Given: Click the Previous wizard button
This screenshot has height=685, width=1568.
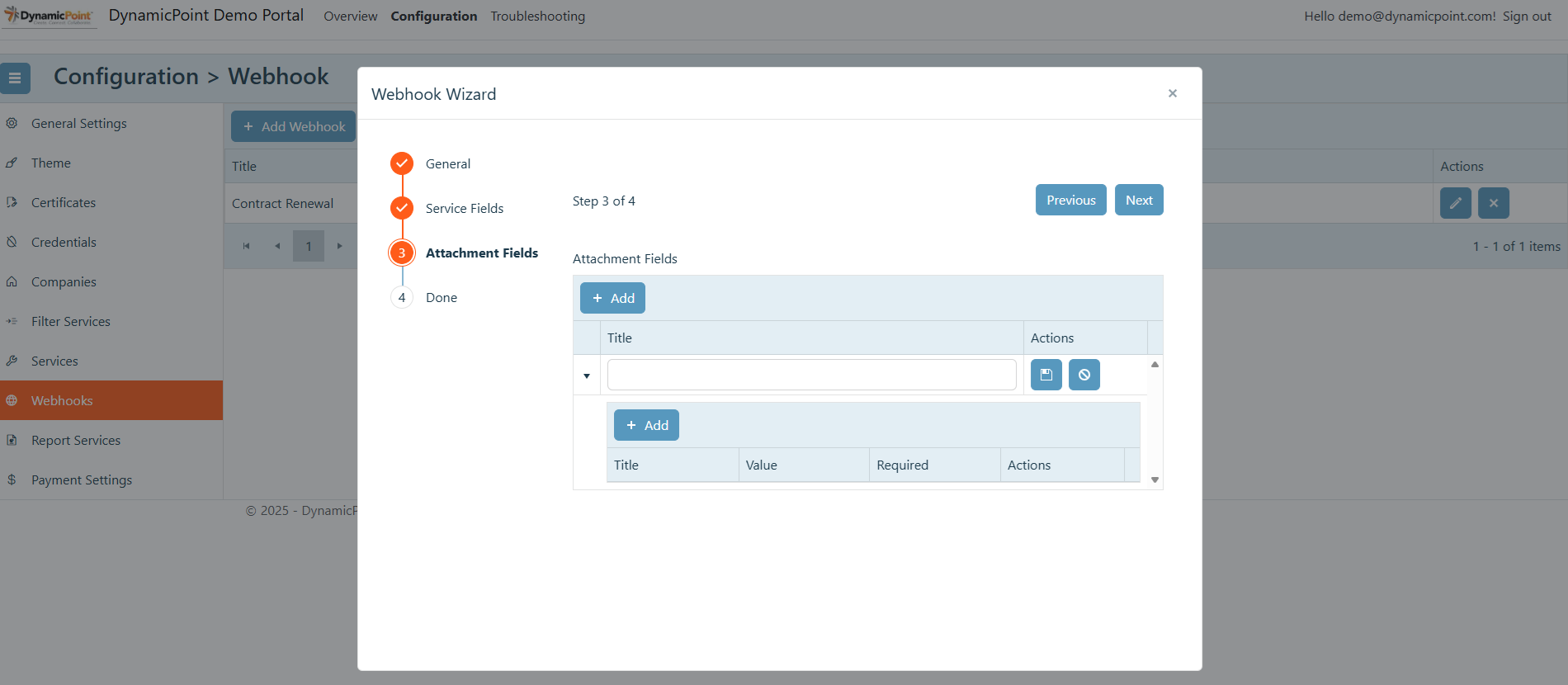Looking at the screenshot, I should 1071,200.
